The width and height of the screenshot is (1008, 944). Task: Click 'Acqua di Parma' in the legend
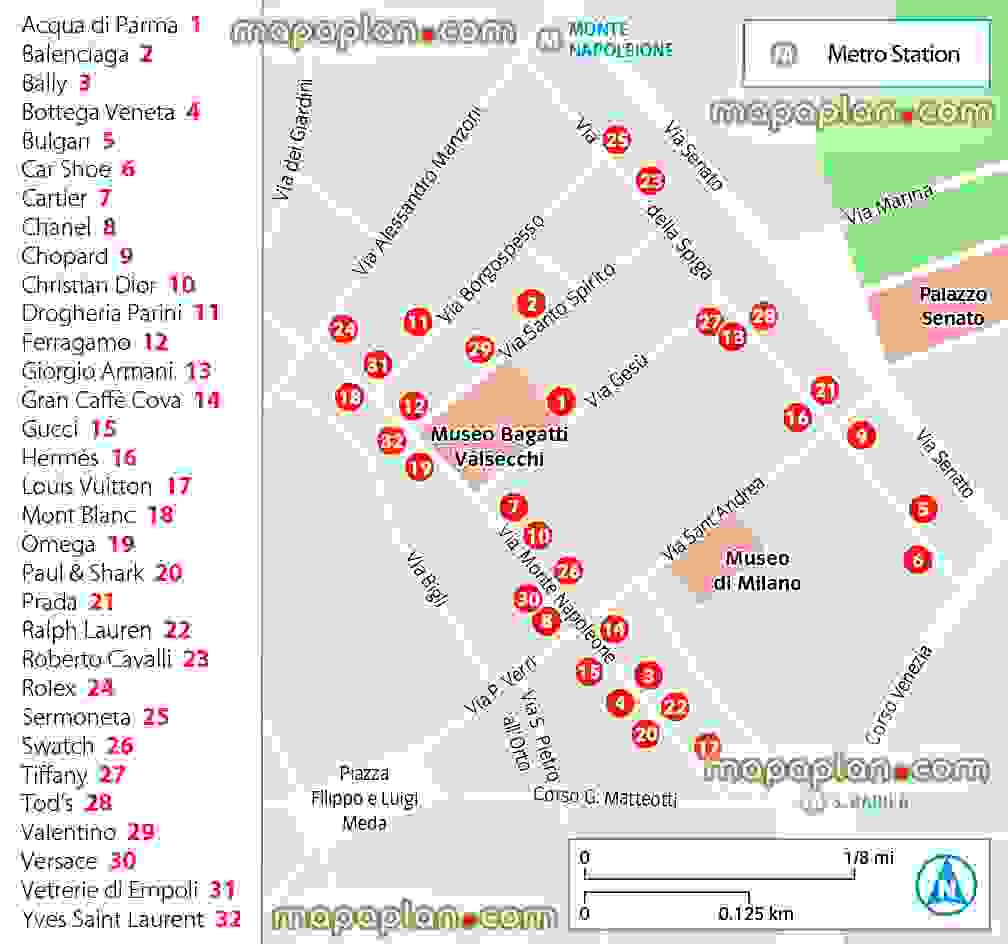pyautogui.click(x=100, y=25)
